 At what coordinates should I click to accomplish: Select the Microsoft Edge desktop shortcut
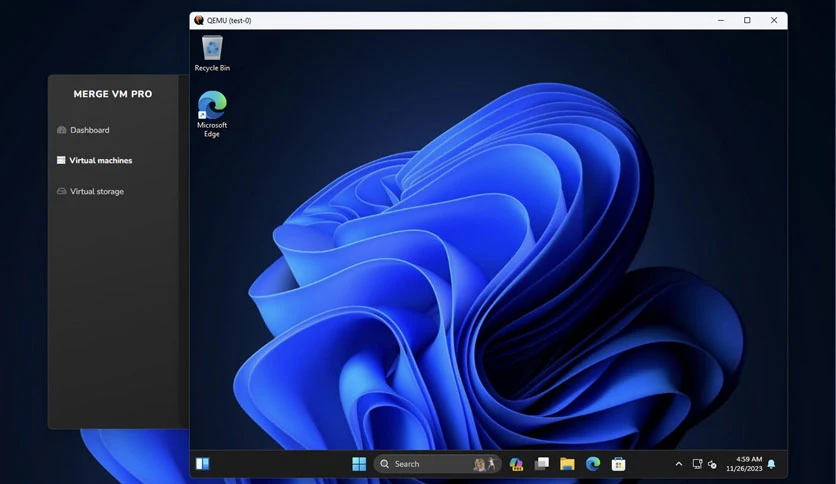[x=212, y=114]
